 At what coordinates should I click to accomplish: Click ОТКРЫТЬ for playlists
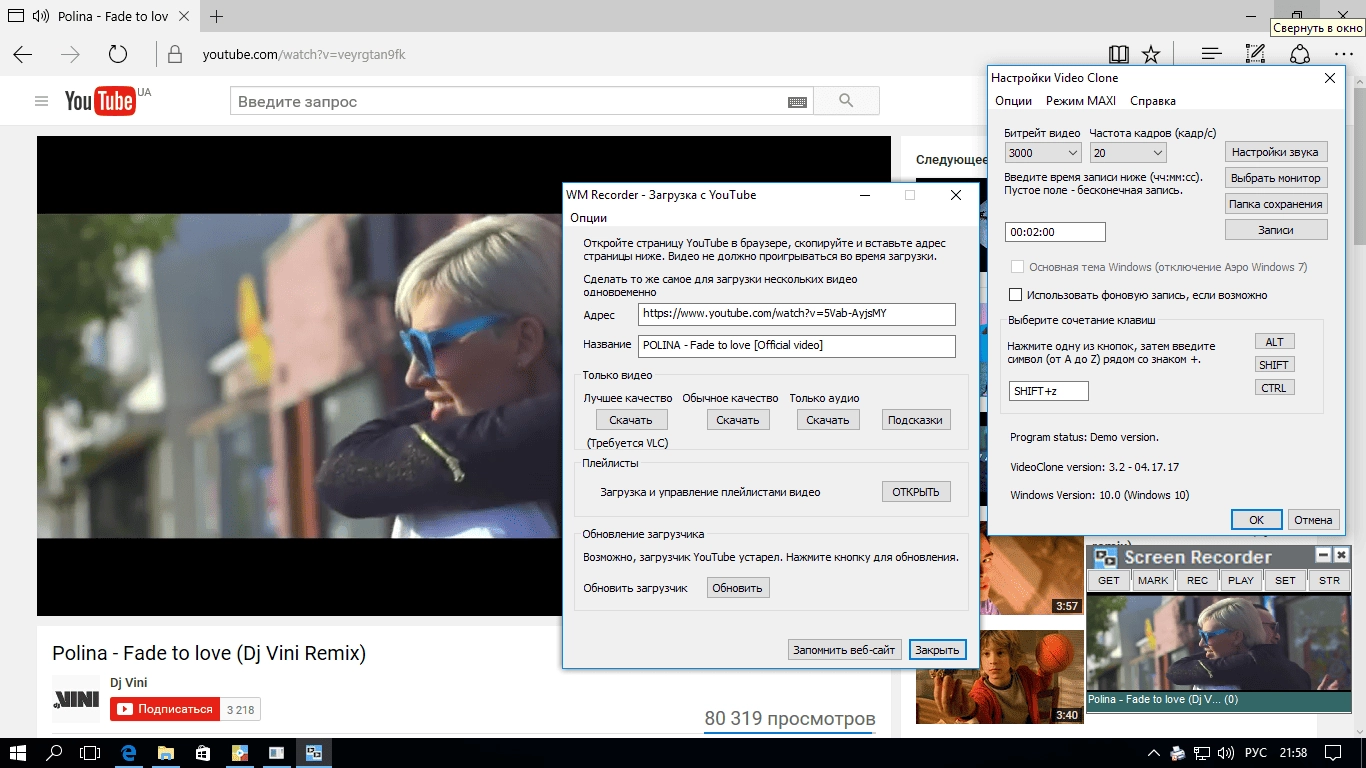[x=916, y=492]
